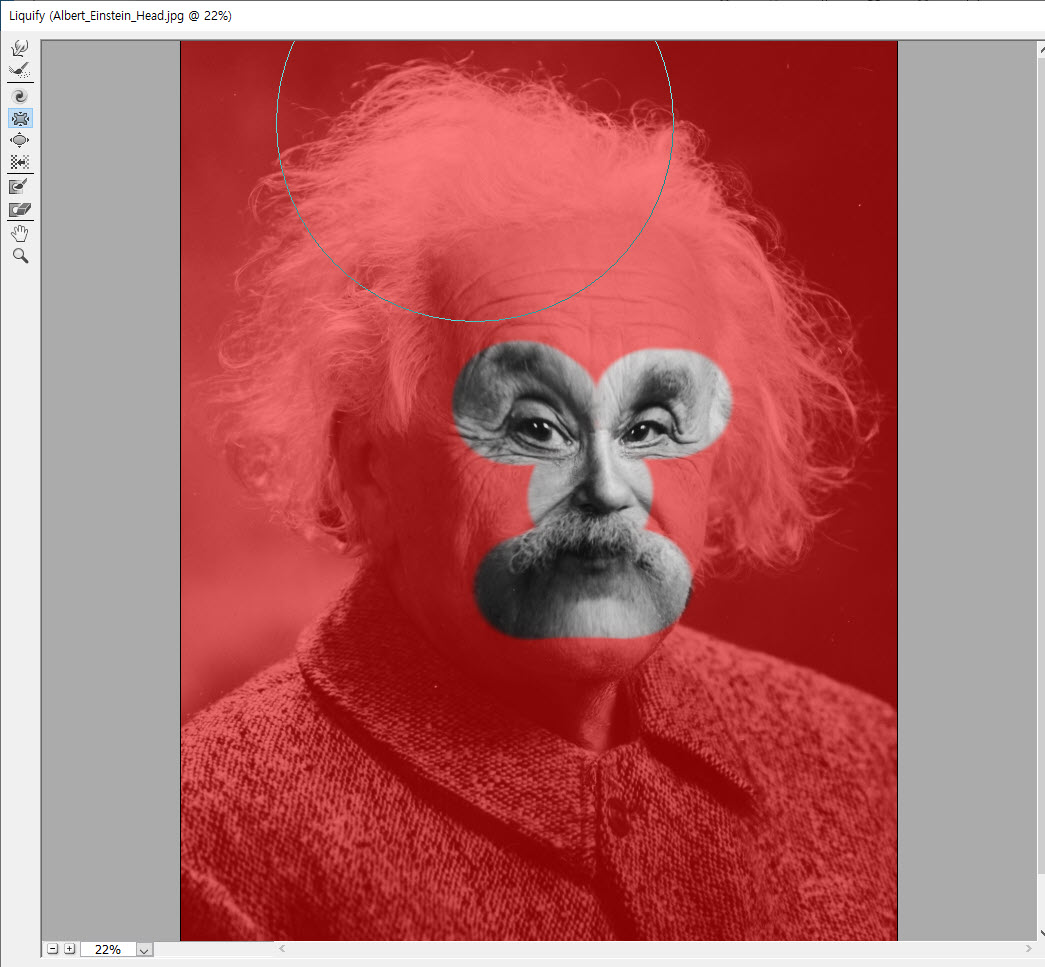Select the Forward Warp tool
The width and height of the screenshot is (1045, 967).
pyautogui.click(x=20, y=48)
